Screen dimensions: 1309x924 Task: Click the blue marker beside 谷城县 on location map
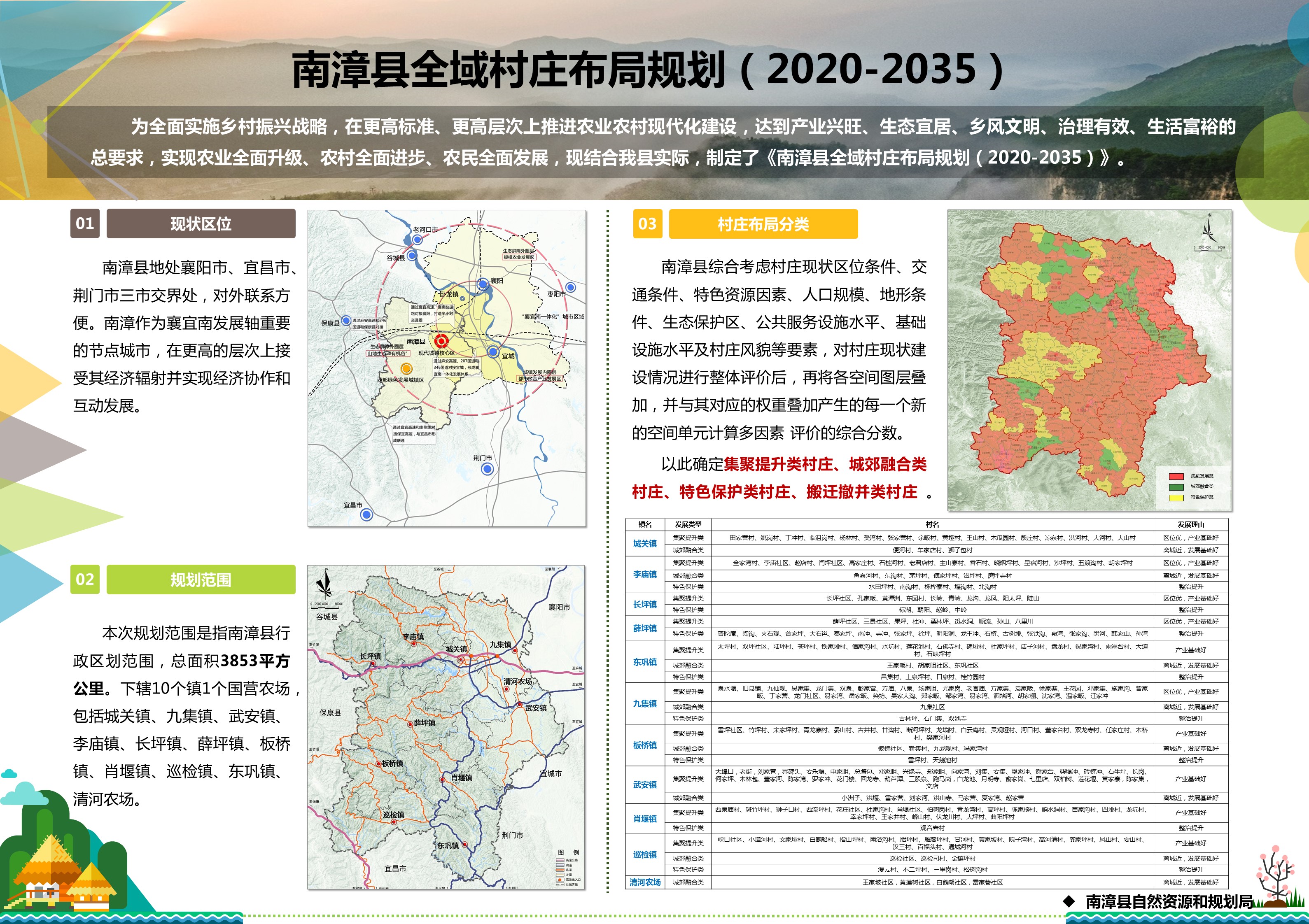412,256
